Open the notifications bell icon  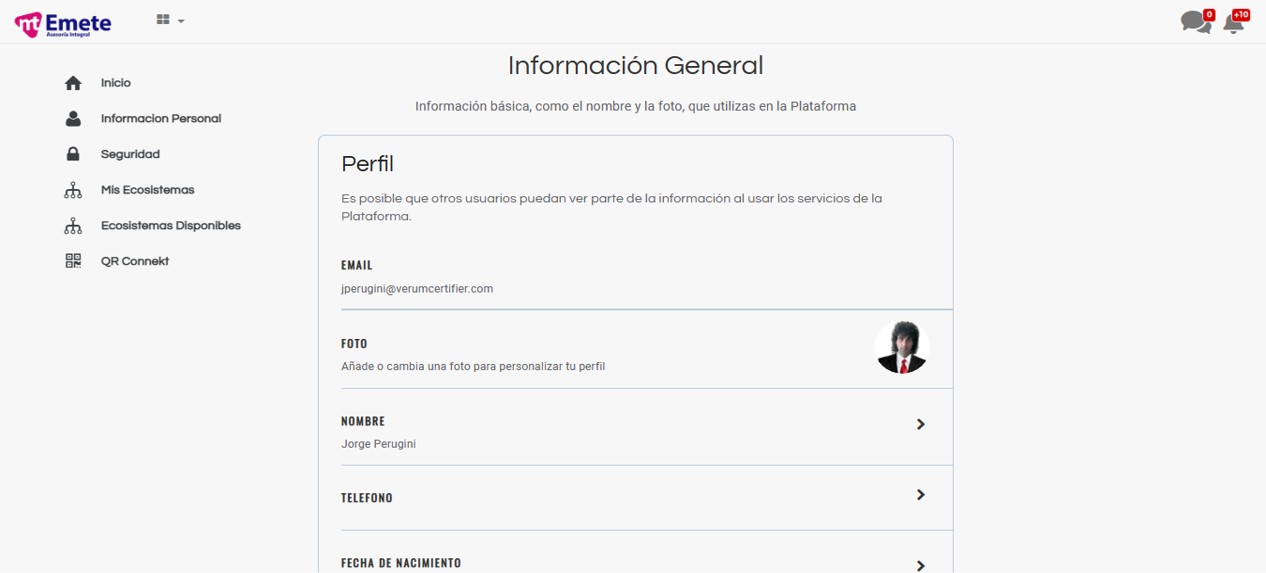click(1234, 24)
